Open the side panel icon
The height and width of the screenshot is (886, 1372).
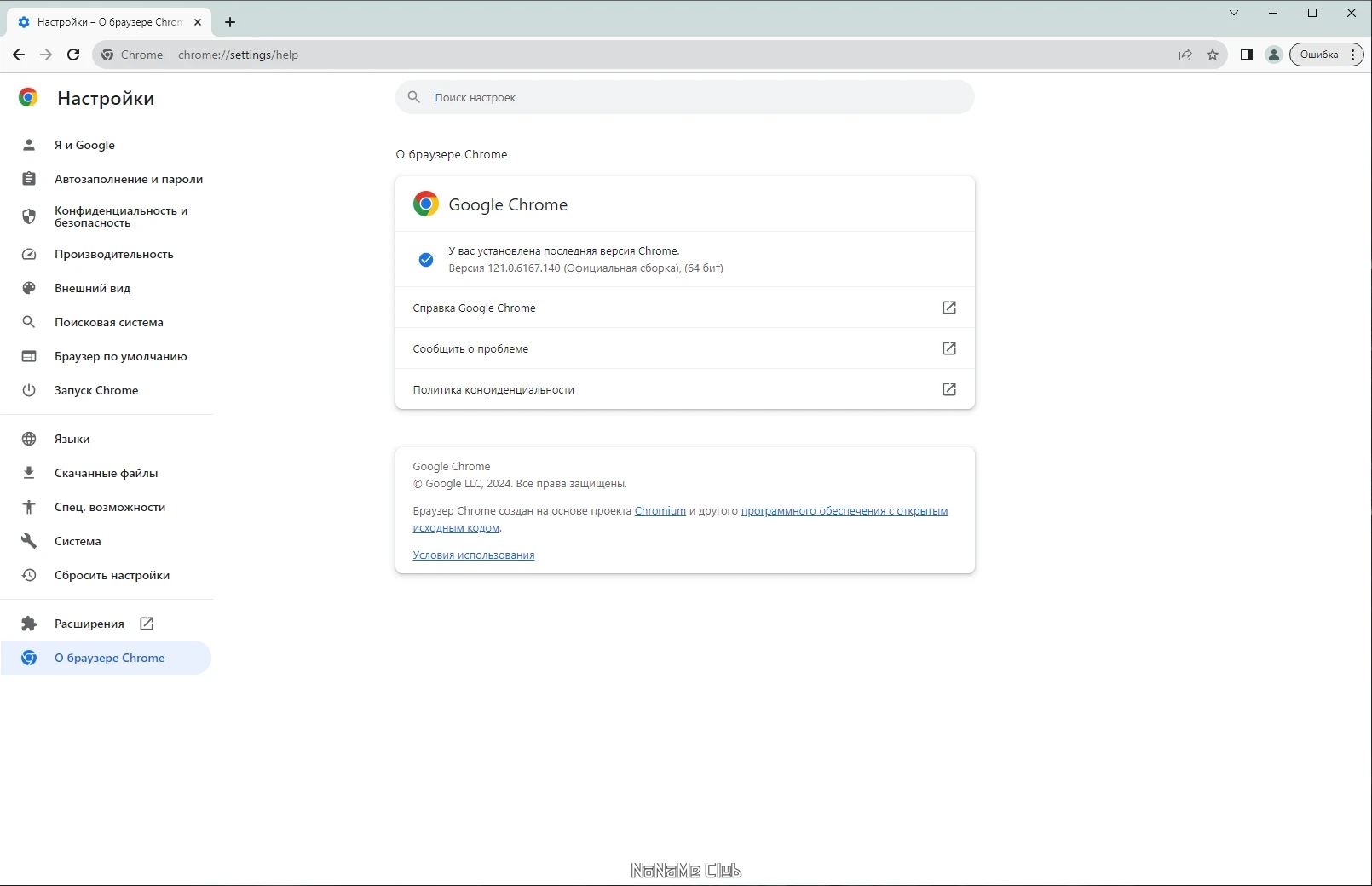coord(1246,55)
